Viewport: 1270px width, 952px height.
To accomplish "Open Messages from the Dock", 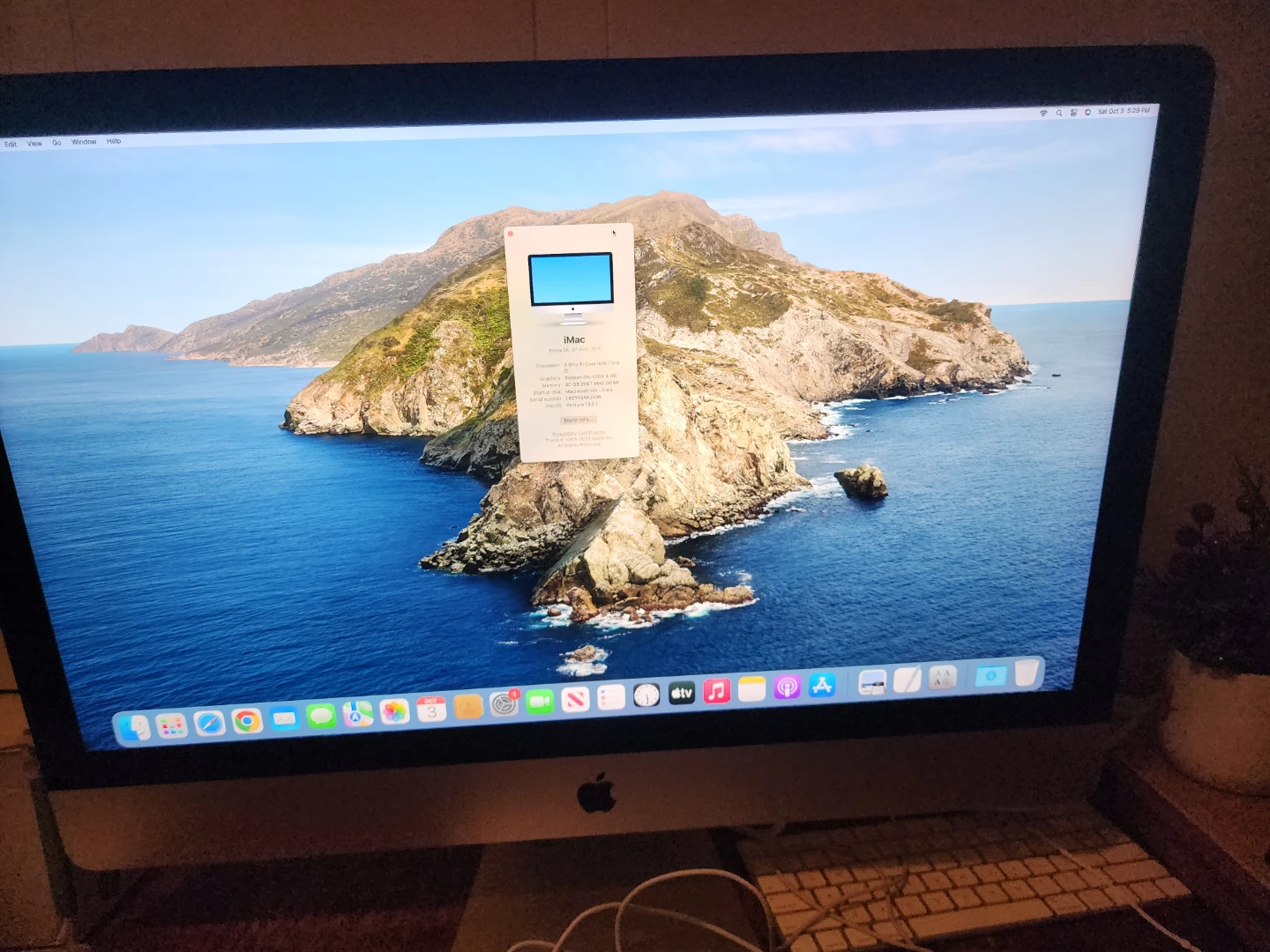I will pos(321,716).
